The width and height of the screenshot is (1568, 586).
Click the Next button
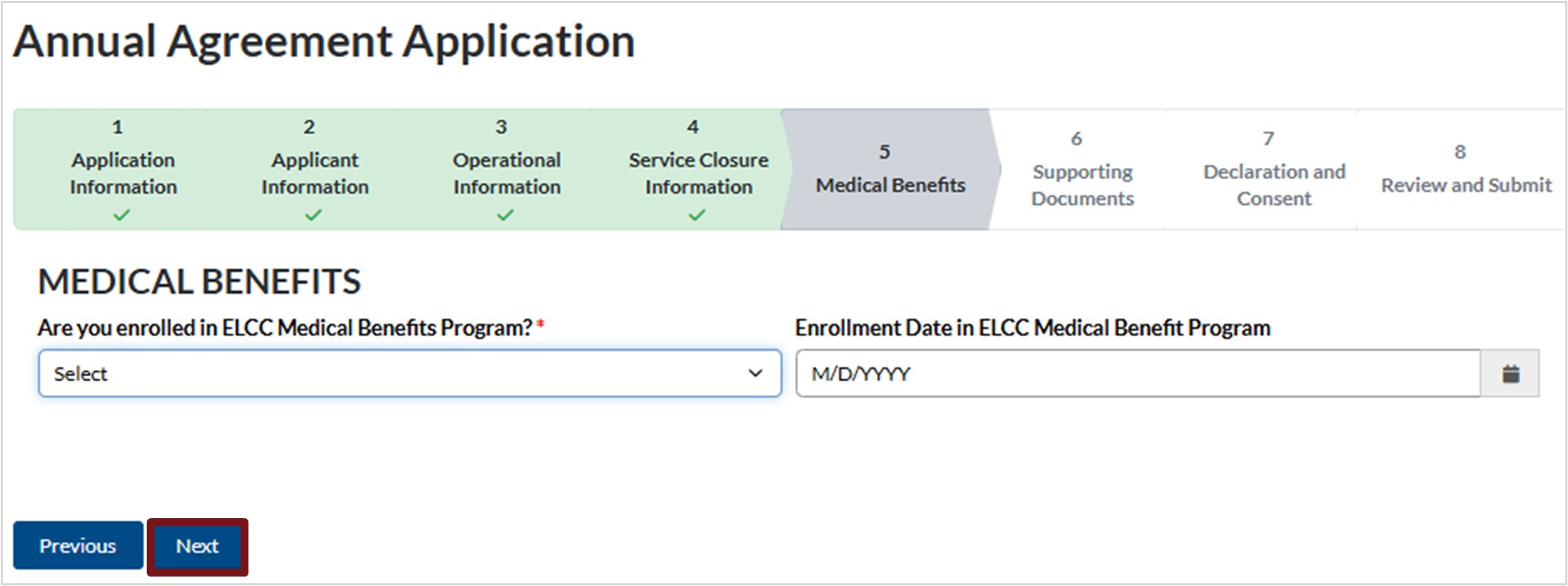pyautogui.click(x=197, y=546)
